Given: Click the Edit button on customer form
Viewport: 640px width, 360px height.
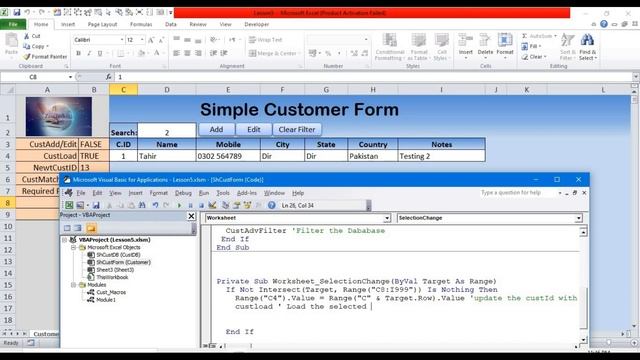Looking at the screenshot, I should coord(253,129).
